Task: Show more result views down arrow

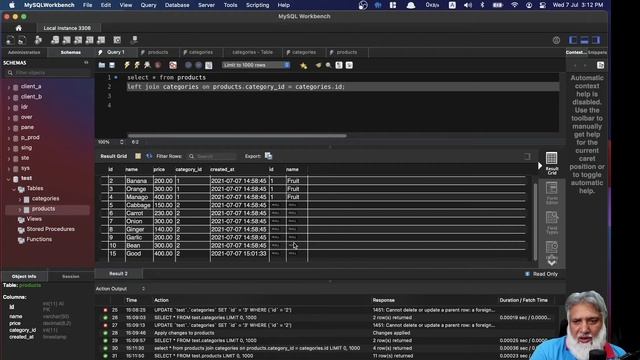Action: 551,262
